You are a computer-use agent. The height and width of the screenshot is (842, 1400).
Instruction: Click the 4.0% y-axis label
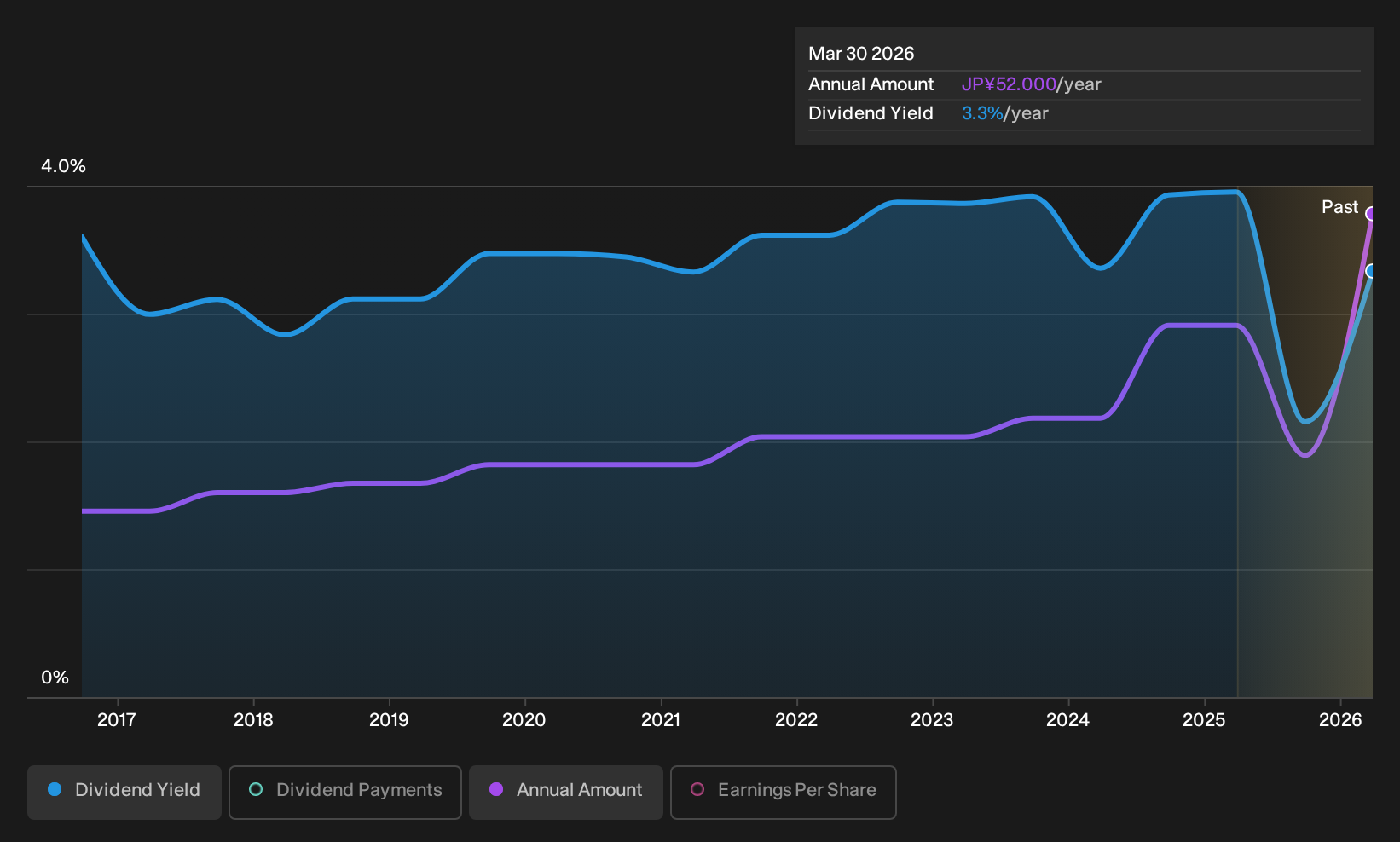64,166
